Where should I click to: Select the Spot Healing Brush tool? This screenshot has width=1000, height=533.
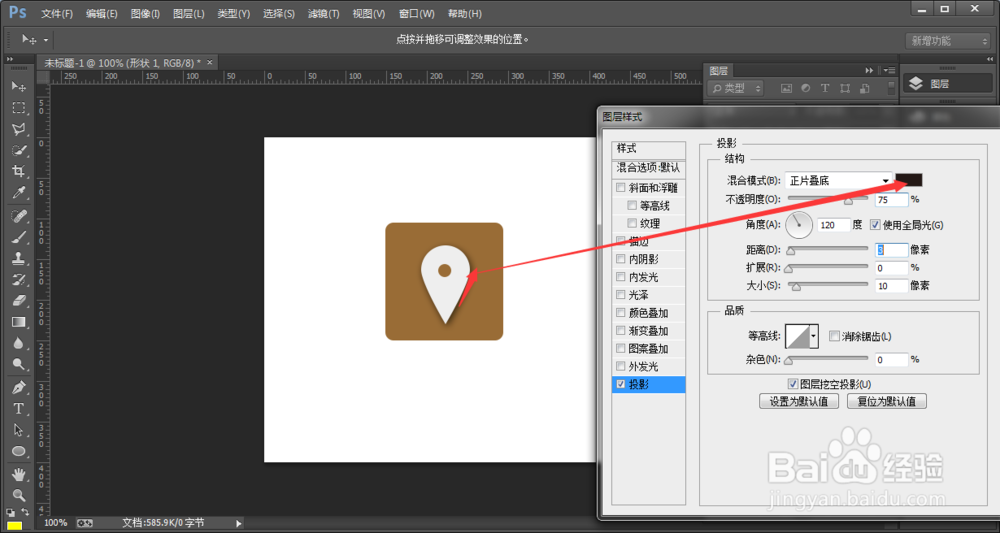18,216
